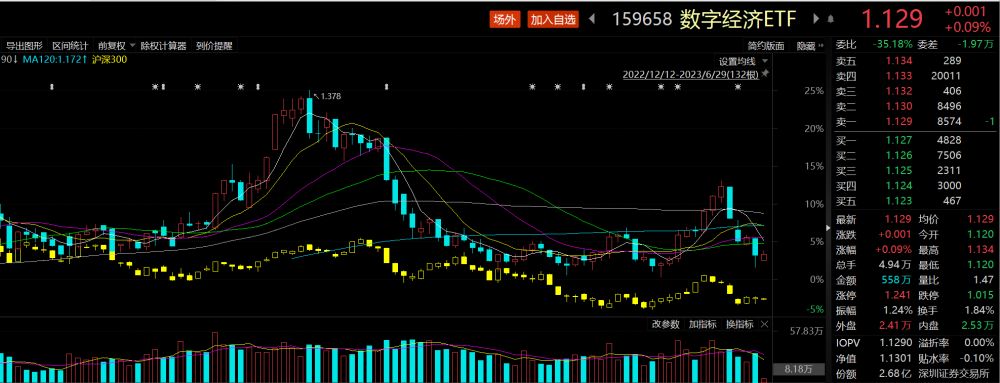1000x383 pixels.
Task: Go to previous stock with left arrow
Action: 591,20
